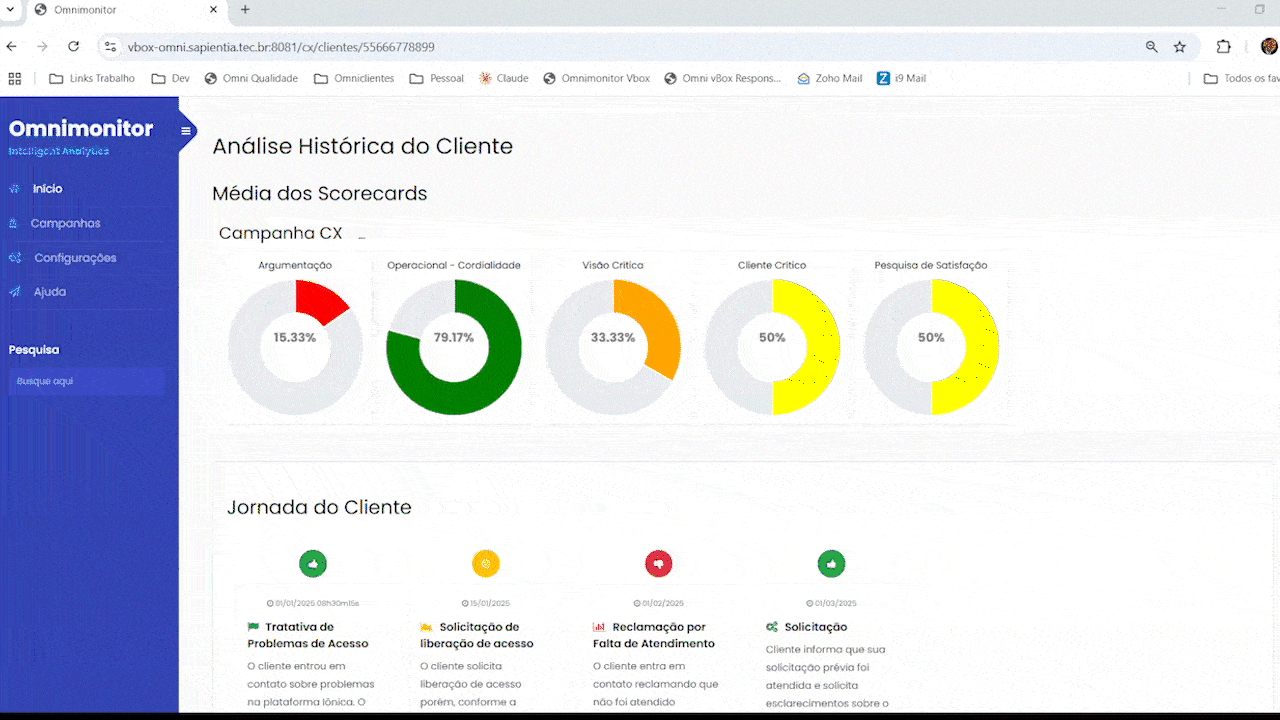The height and width of the screenshot is (720, 1280).
Task: Click yellow icon above Solicitação de liberação
Action: [x=486, y=564]
